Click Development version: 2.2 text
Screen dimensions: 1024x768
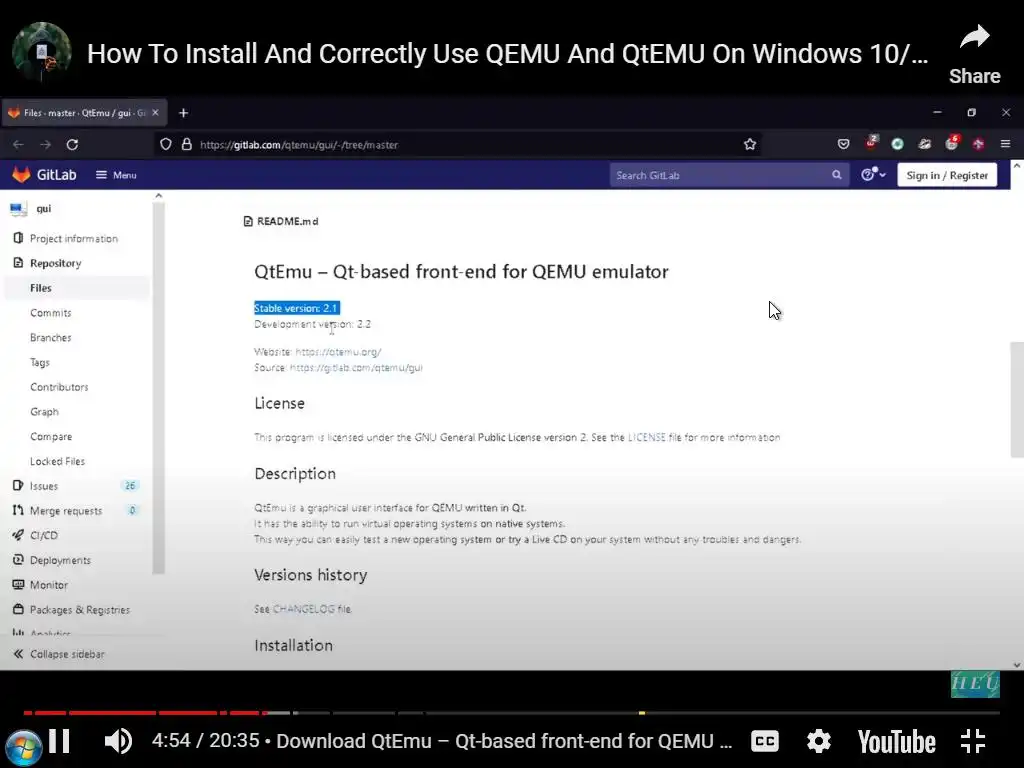point(312,324)
